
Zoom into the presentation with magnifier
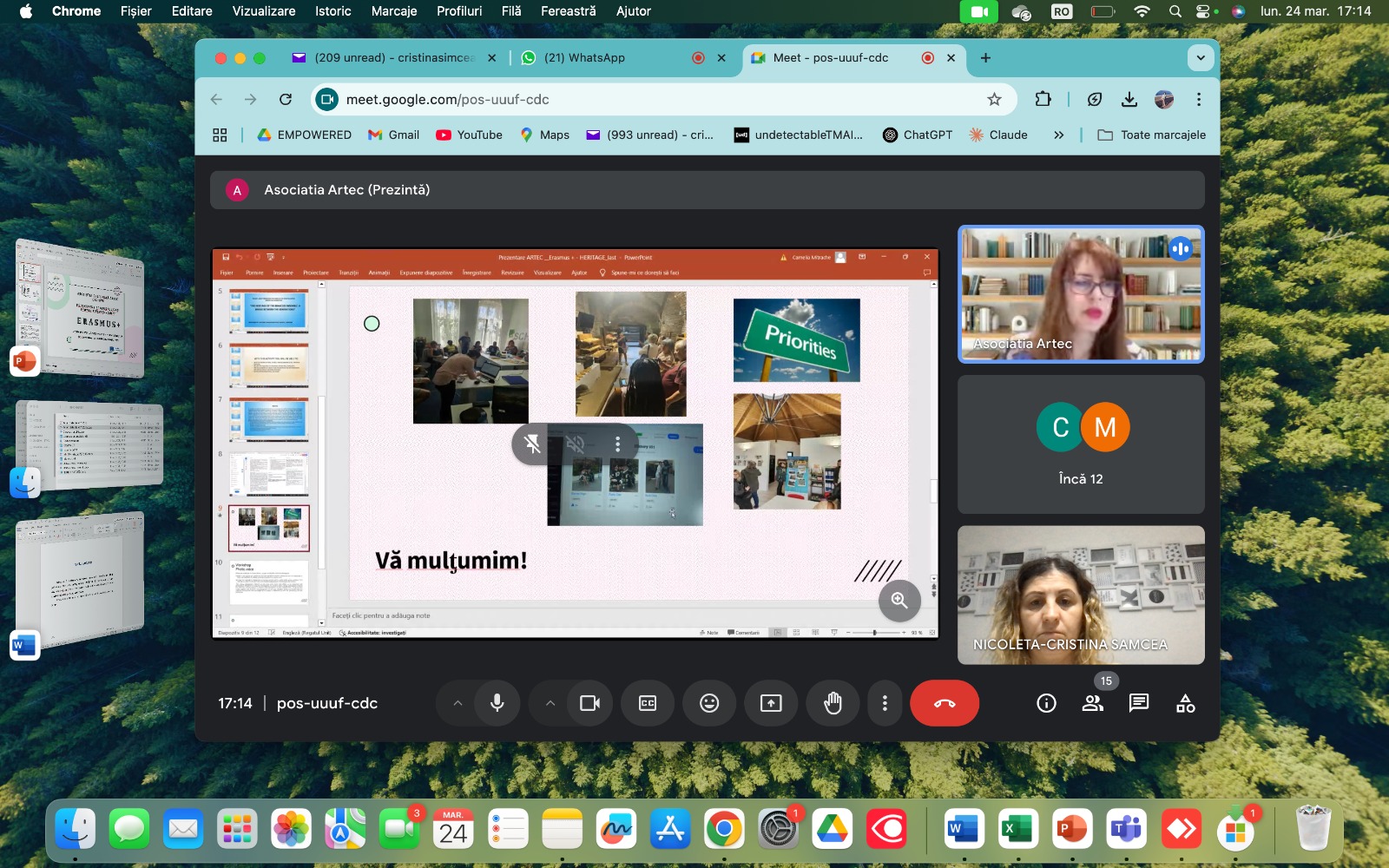click(899, 600)
